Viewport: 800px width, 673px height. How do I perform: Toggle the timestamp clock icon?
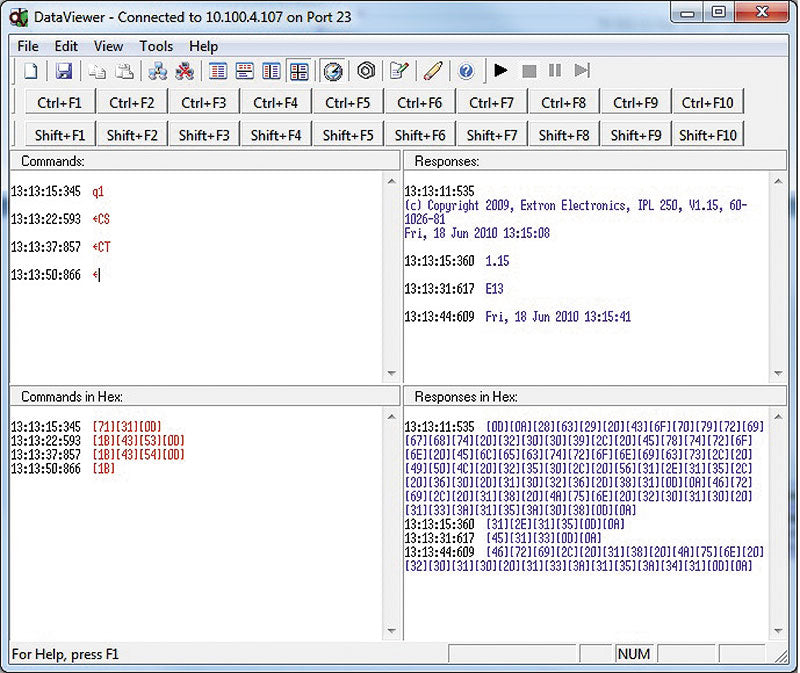tap(333, 71)
